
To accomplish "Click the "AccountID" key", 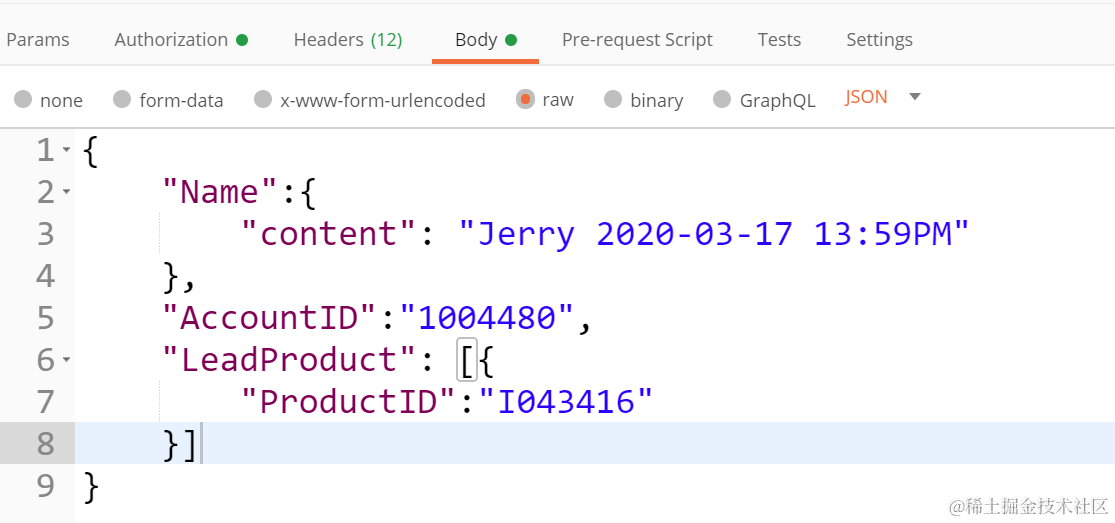I will point(270,317).
